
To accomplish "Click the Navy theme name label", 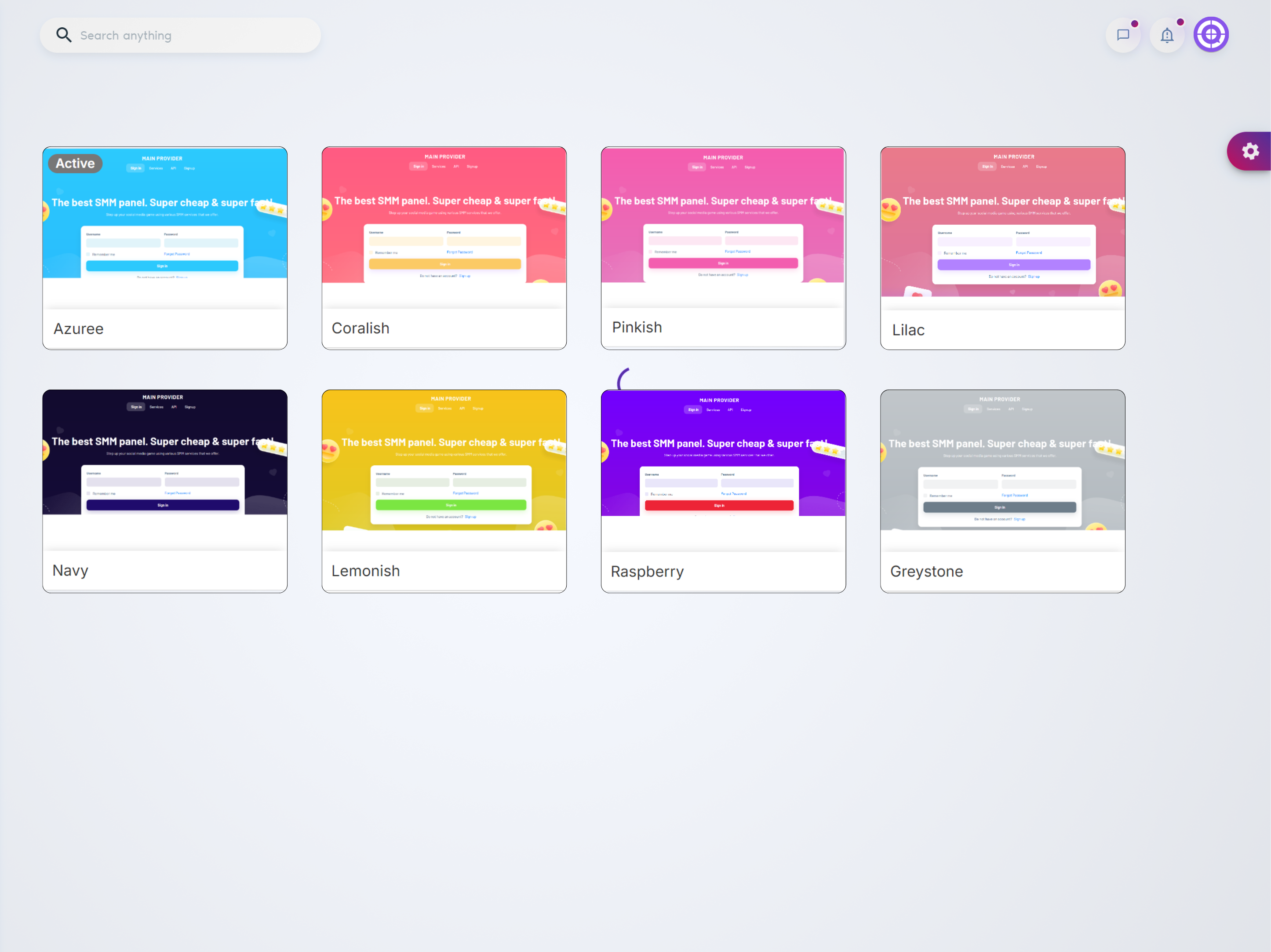I will (x=70, y=570).
